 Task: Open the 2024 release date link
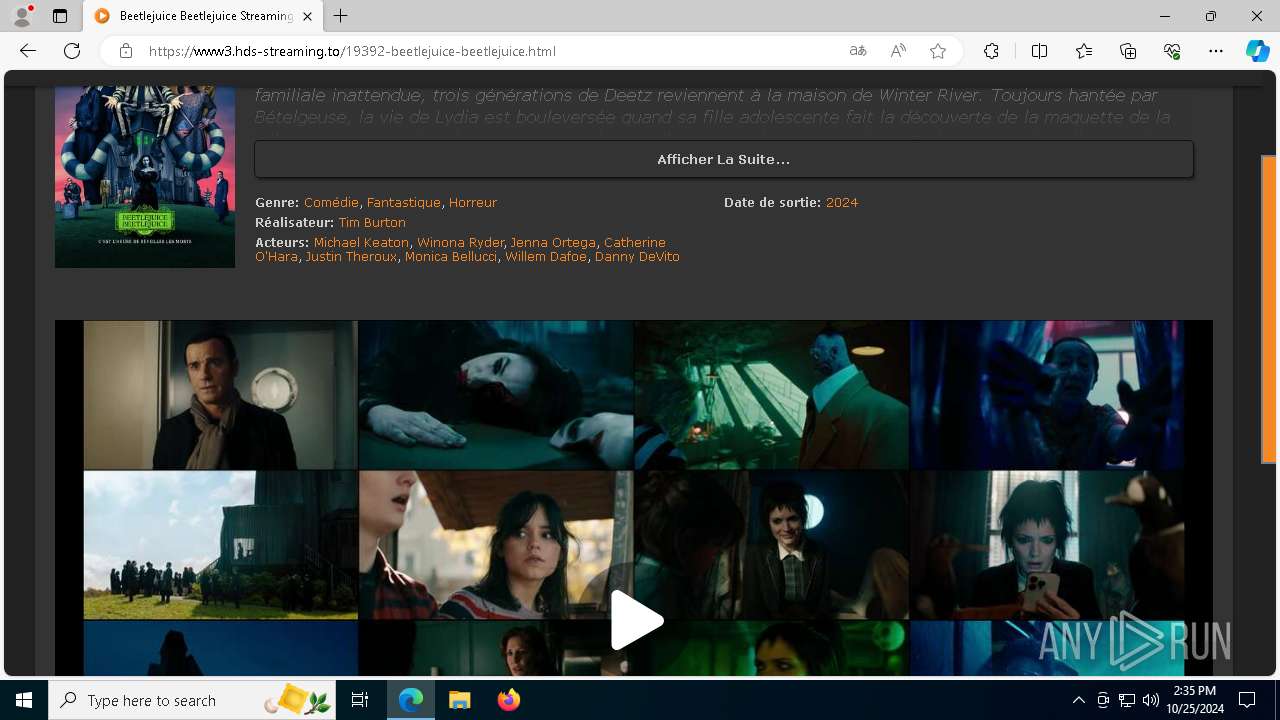842,202
